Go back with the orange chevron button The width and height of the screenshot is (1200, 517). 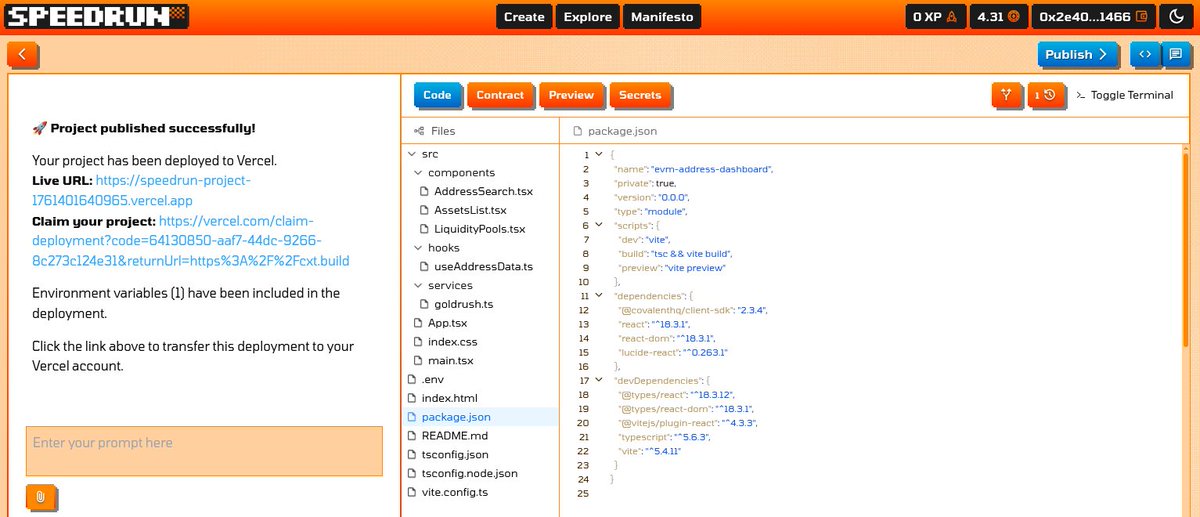point(22,54)
